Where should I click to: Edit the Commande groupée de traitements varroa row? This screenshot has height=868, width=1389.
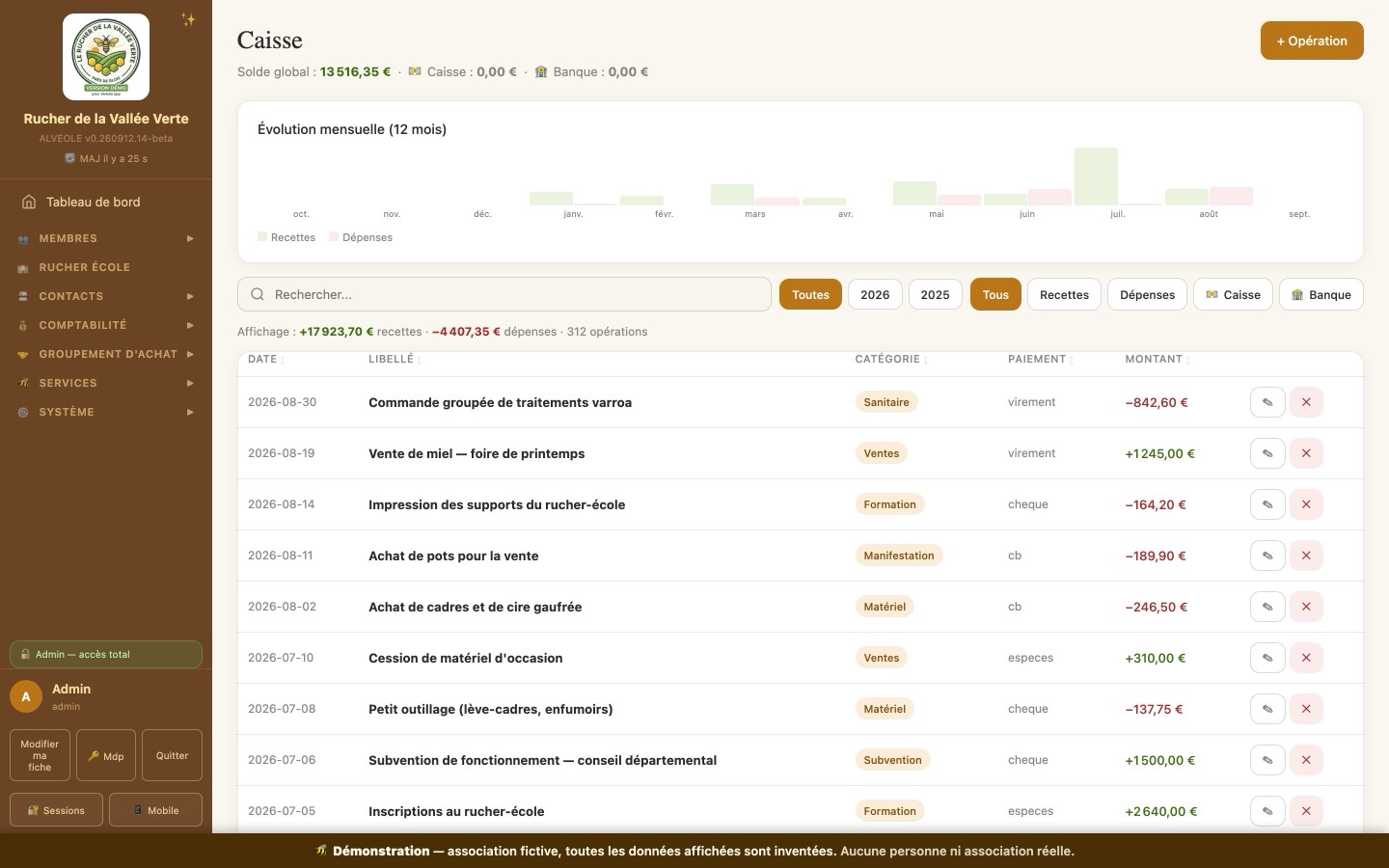(1267, 402)
